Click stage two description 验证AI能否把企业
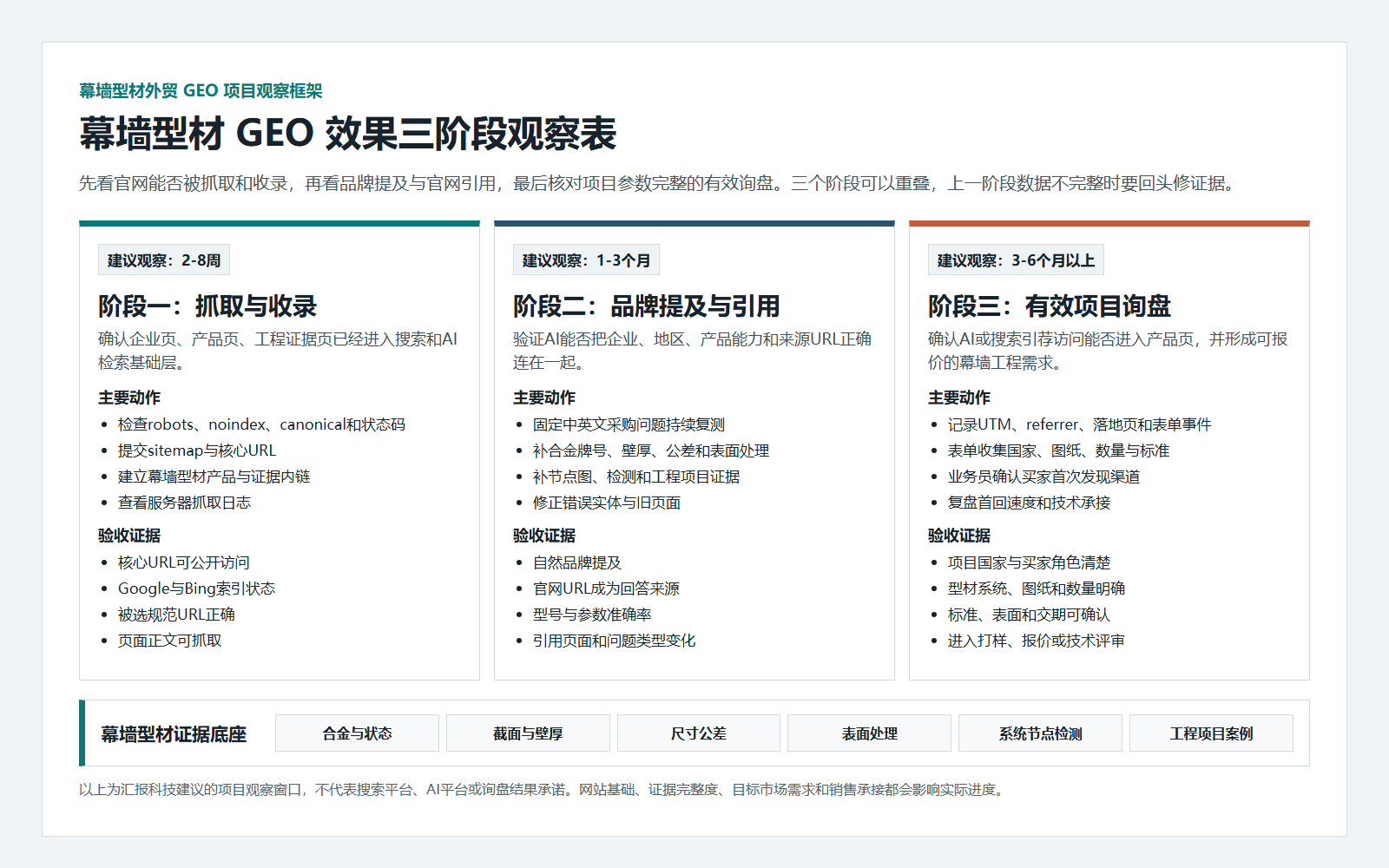This screenshot has height=868, width=1389. click(x=693, y=351)
